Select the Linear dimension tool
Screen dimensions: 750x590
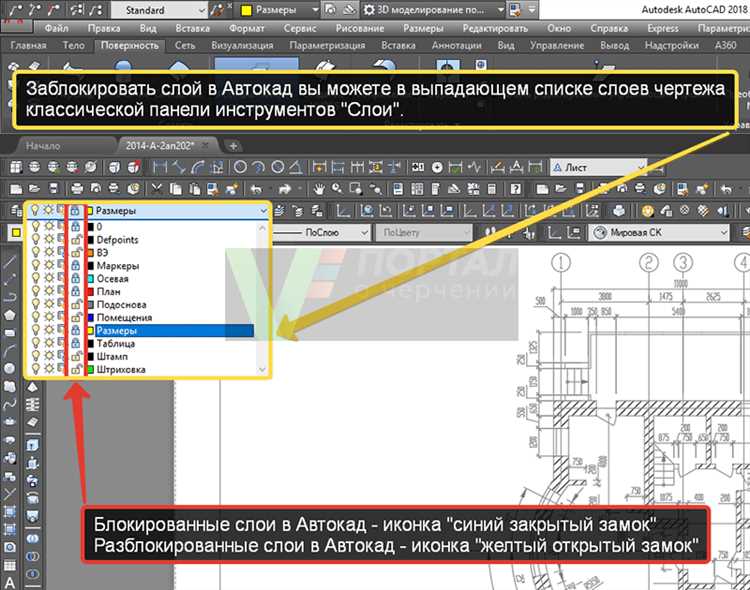160,167
